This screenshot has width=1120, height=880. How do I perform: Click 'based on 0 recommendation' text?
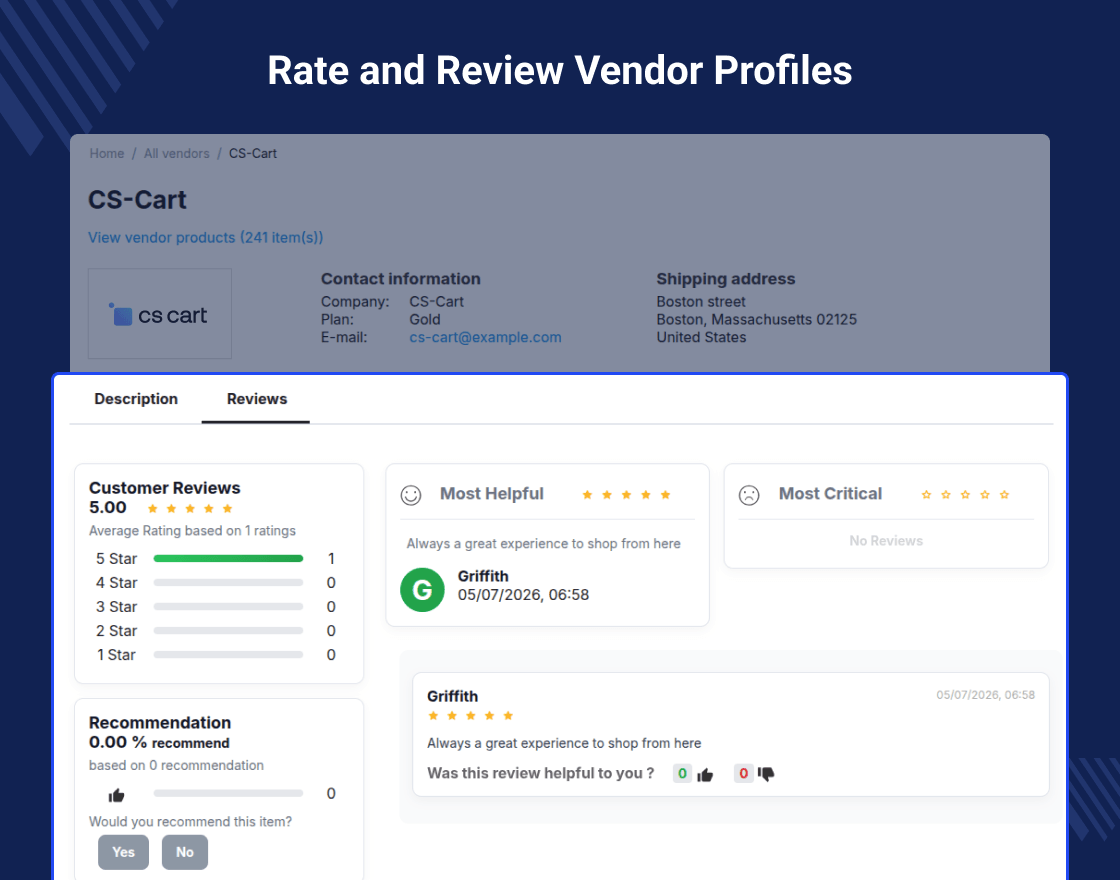tap(176, 765)
